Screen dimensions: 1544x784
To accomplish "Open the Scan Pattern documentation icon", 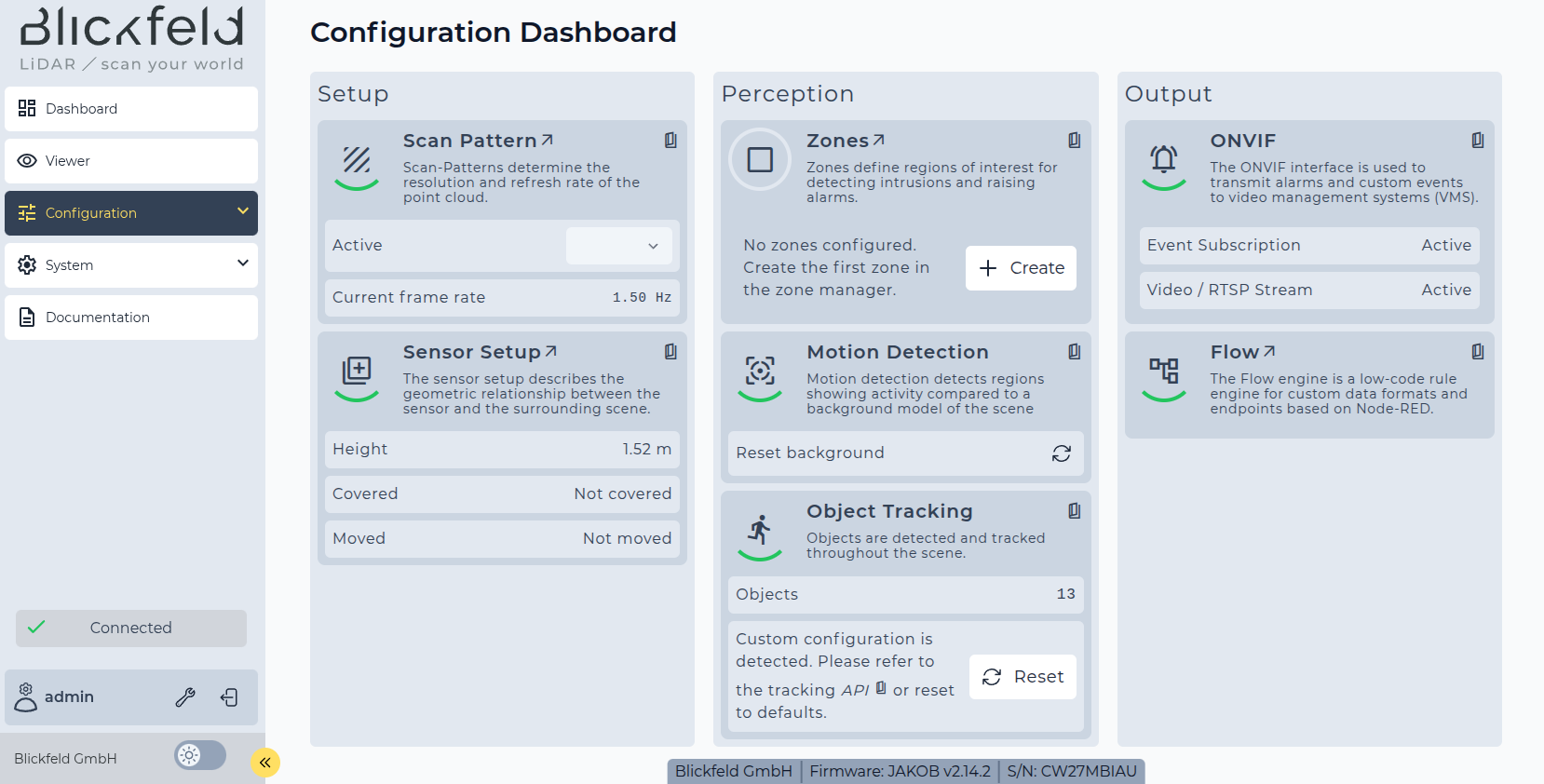I will click(670, 141).
